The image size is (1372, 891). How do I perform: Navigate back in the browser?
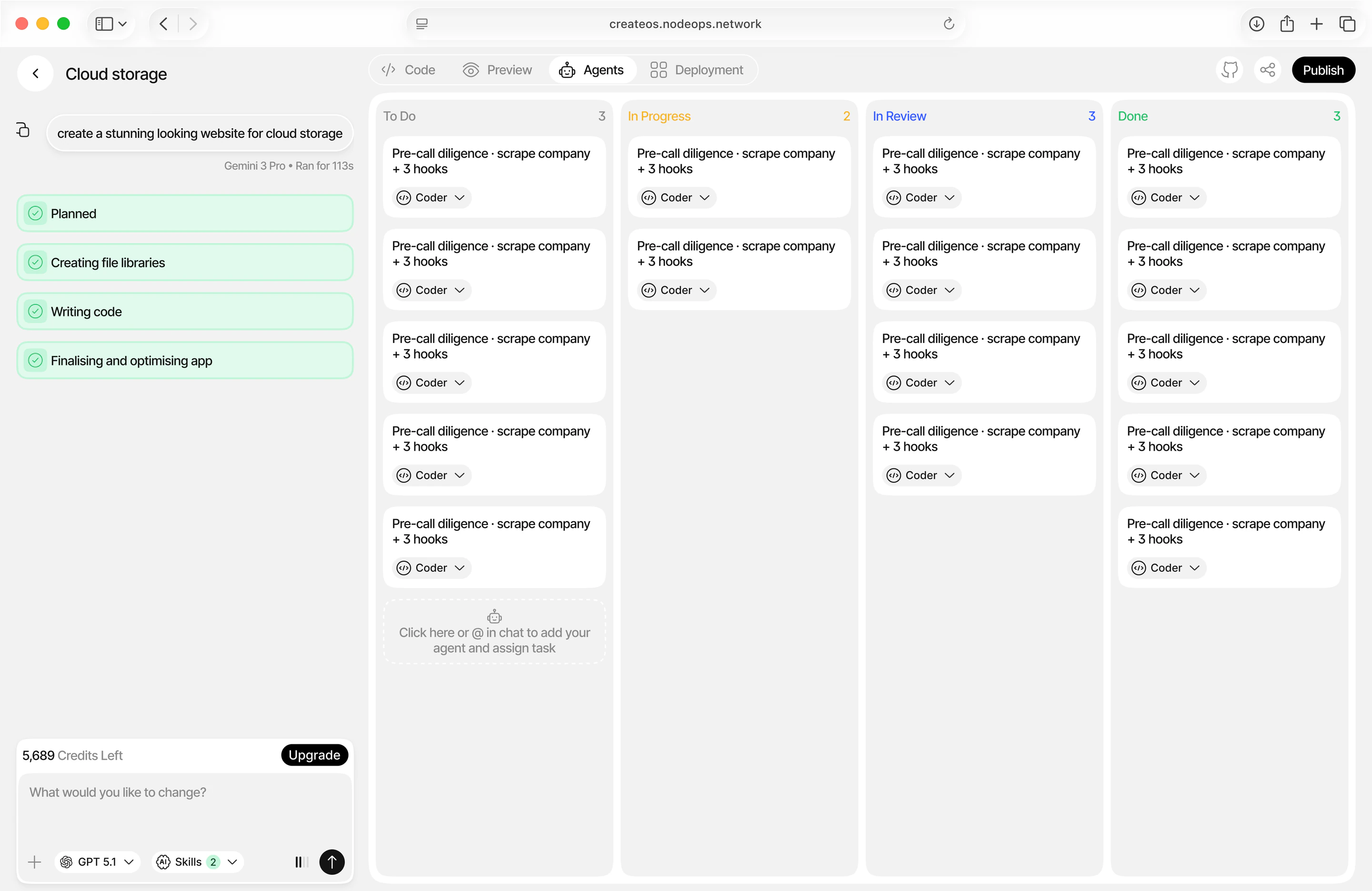click(164, 24)
